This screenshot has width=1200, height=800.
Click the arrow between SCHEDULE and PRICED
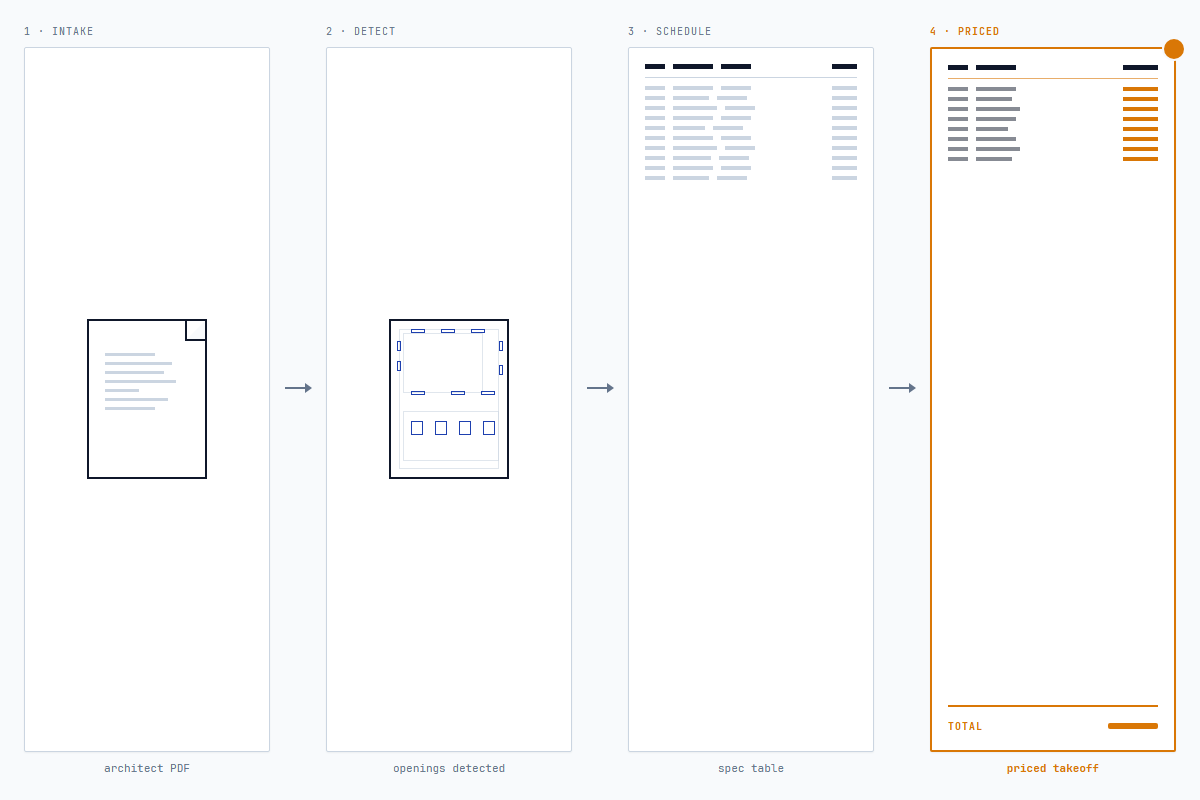902,388
